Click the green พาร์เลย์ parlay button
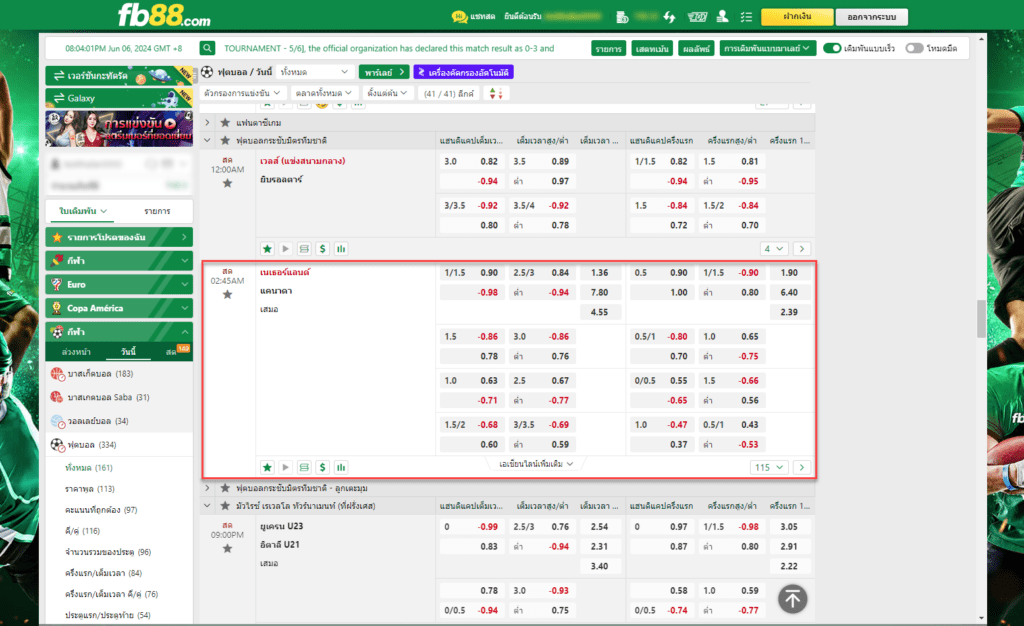The image size is (1024, 626). pyautogui.click(x=384, y=72)
